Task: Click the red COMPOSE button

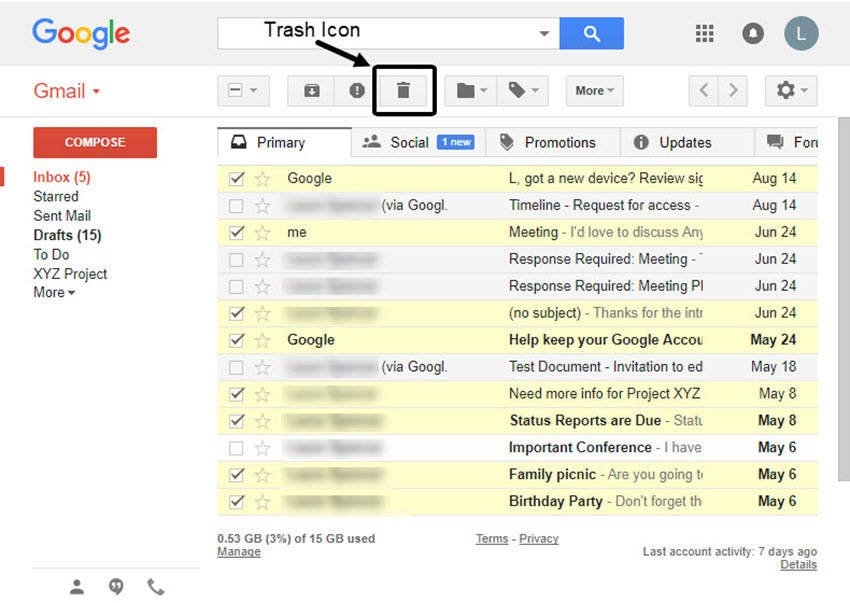Action: pyautogui.click(x=94, y=142)
